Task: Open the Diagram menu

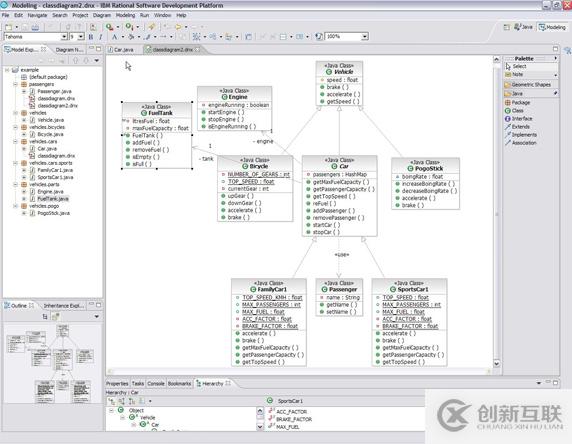Action: [x=102, y=15]
